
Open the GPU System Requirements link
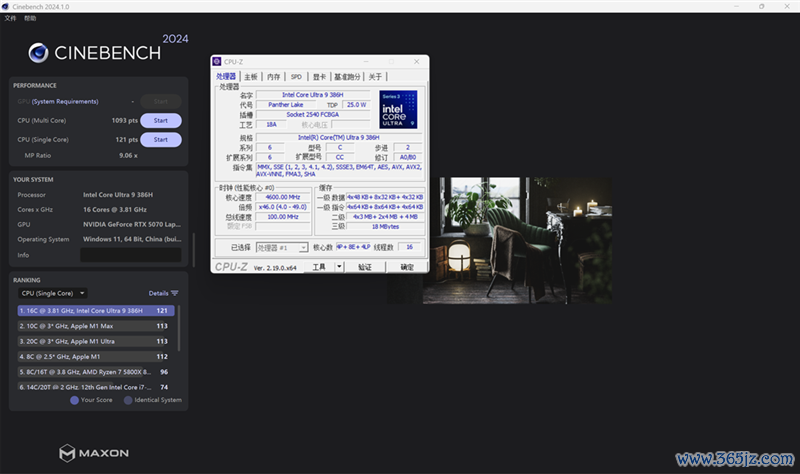(x=65, y=102)
